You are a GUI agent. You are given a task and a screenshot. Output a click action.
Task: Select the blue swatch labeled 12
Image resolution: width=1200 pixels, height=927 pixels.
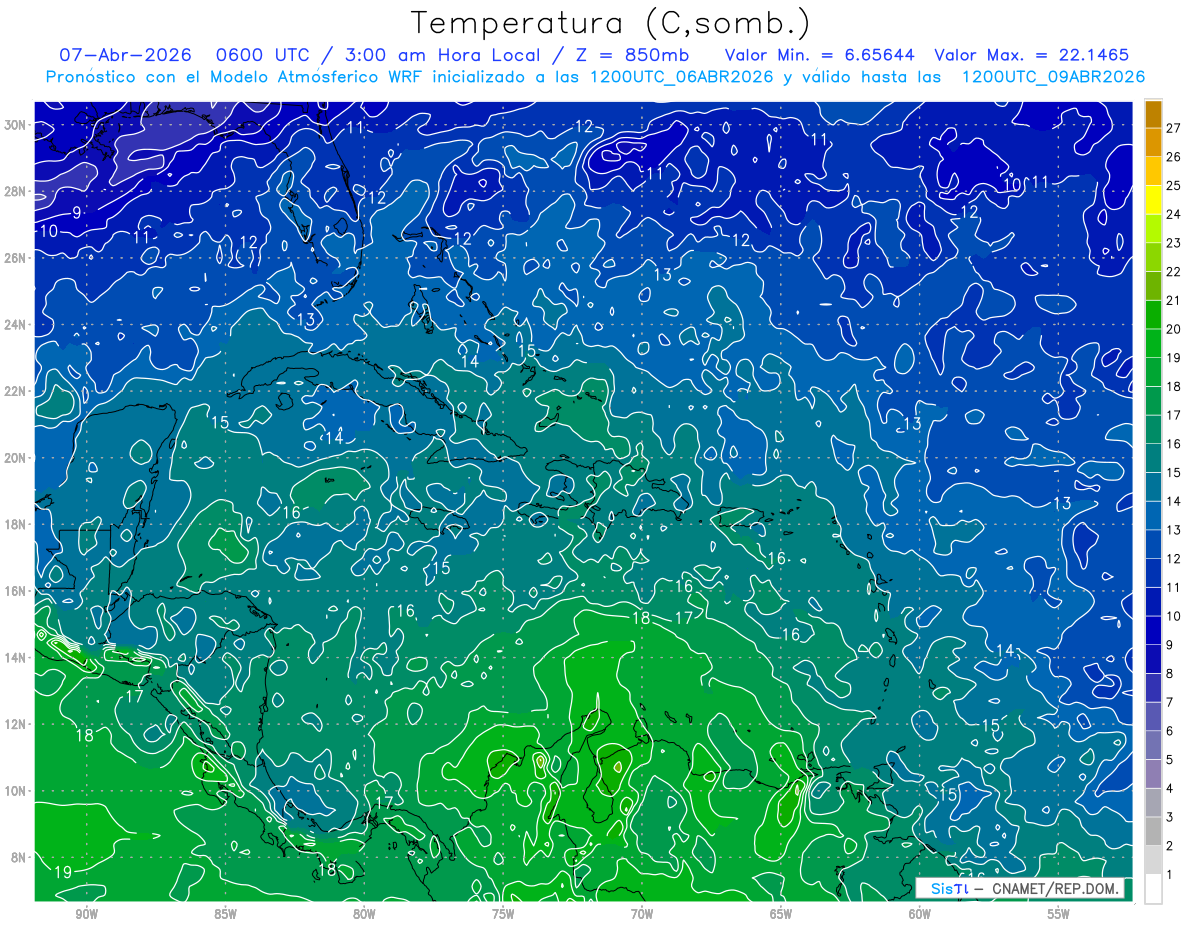coord(1153,545)
